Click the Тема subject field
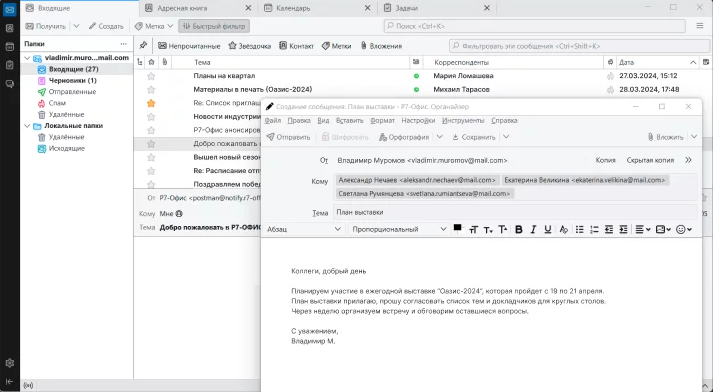713x392 pixels. coord(515,212)
